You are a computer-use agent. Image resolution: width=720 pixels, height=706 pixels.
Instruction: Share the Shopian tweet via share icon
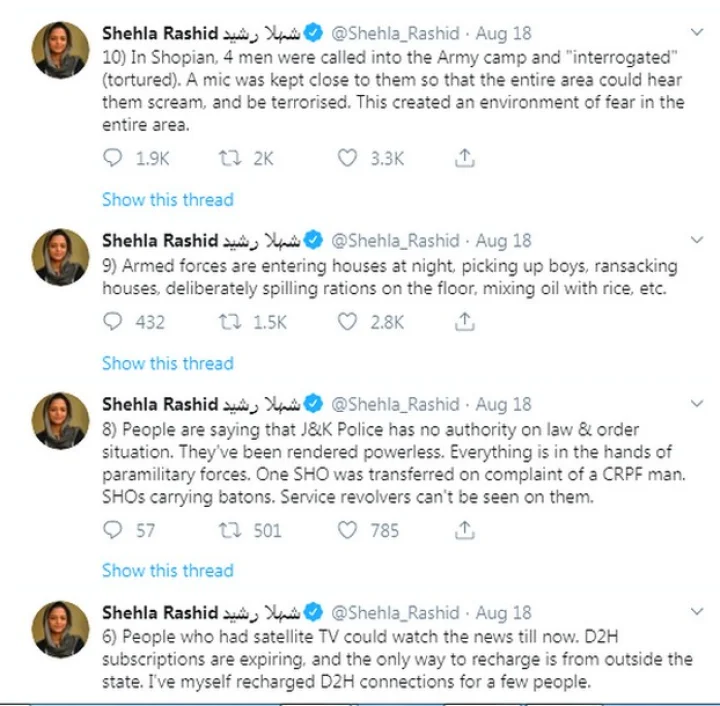(464, 158)
